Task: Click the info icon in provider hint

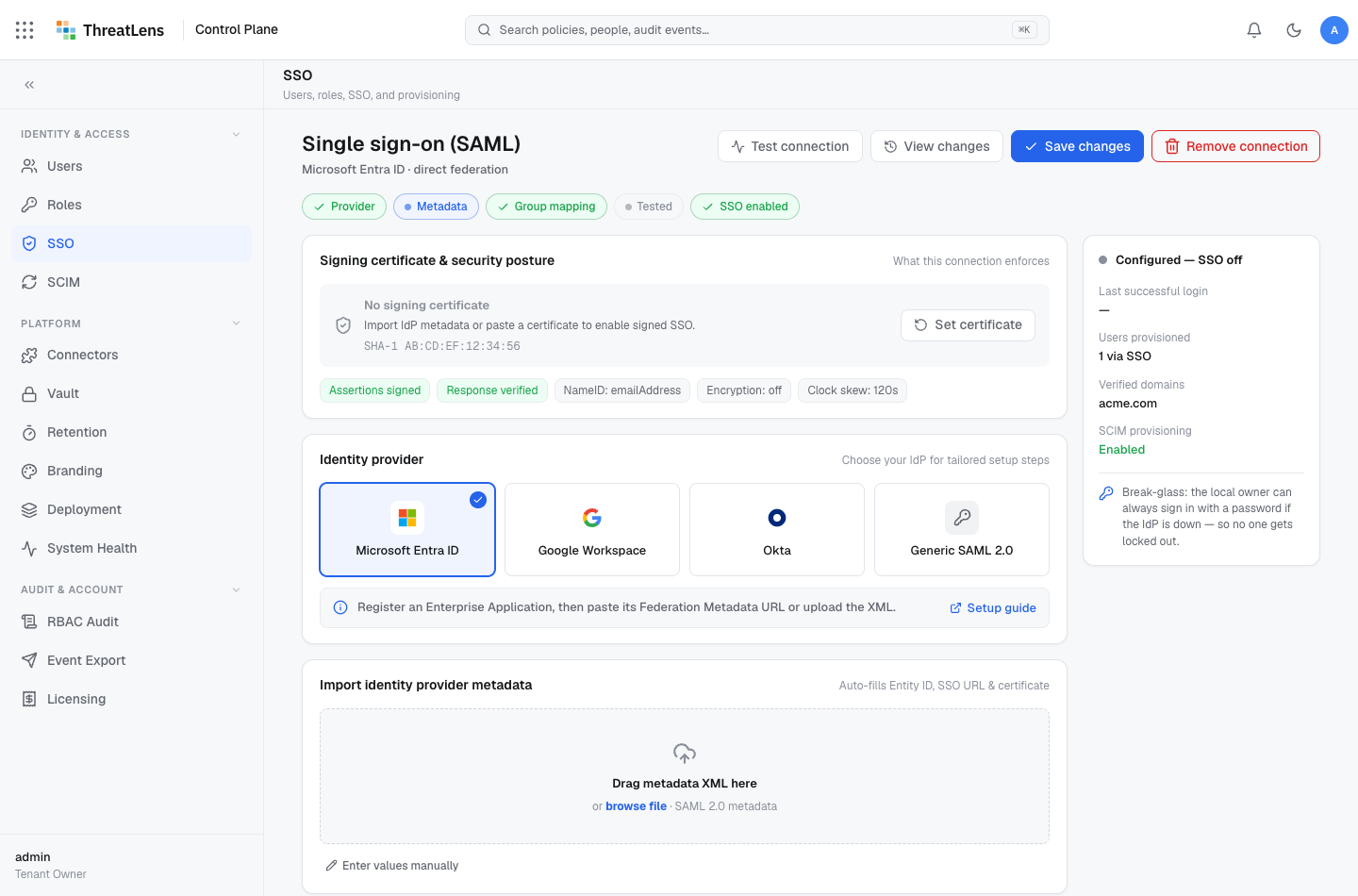Action: [x=340, y=607]
